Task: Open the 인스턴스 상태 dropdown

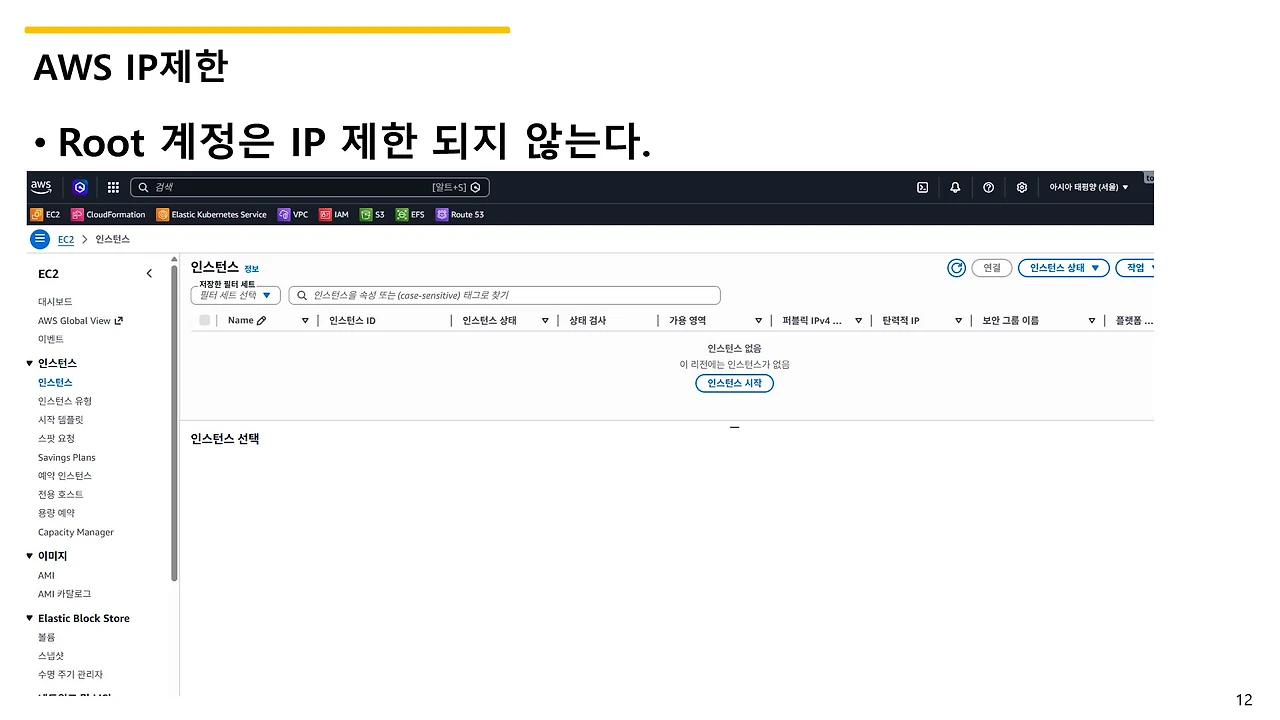Action: click(1063, 267)
